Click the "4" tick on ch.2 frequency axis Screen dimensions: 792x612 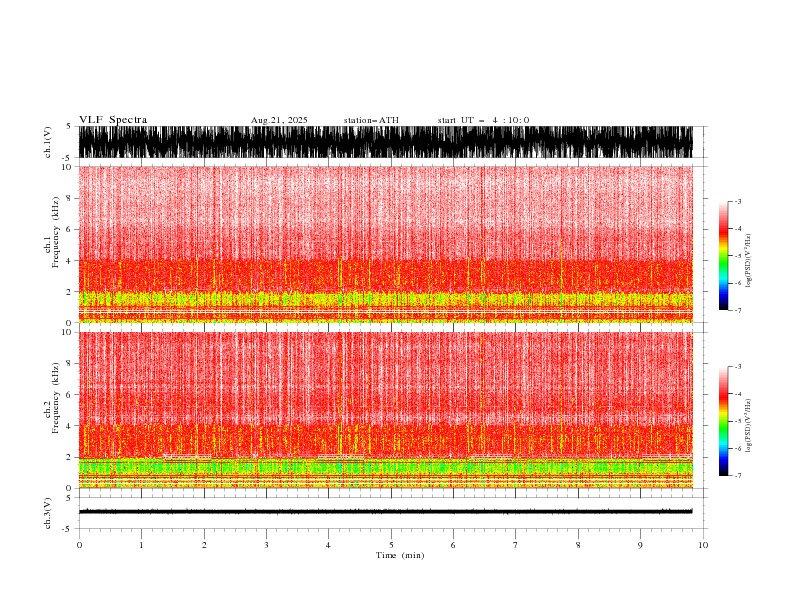69,426
